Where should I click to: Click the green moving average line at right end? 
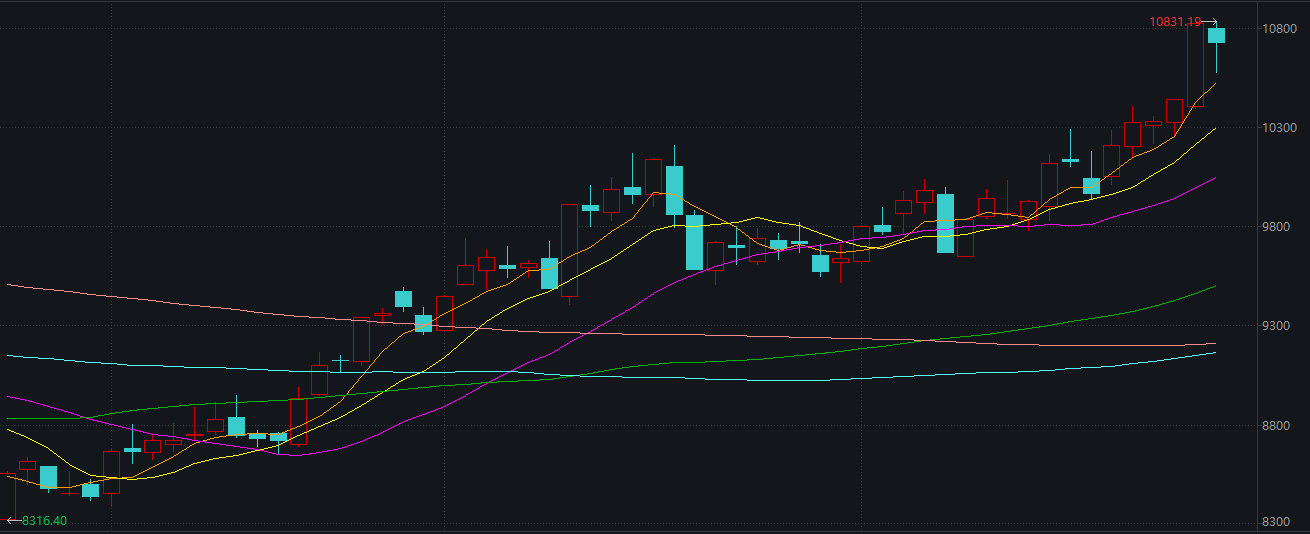[x=1211, y=287]
